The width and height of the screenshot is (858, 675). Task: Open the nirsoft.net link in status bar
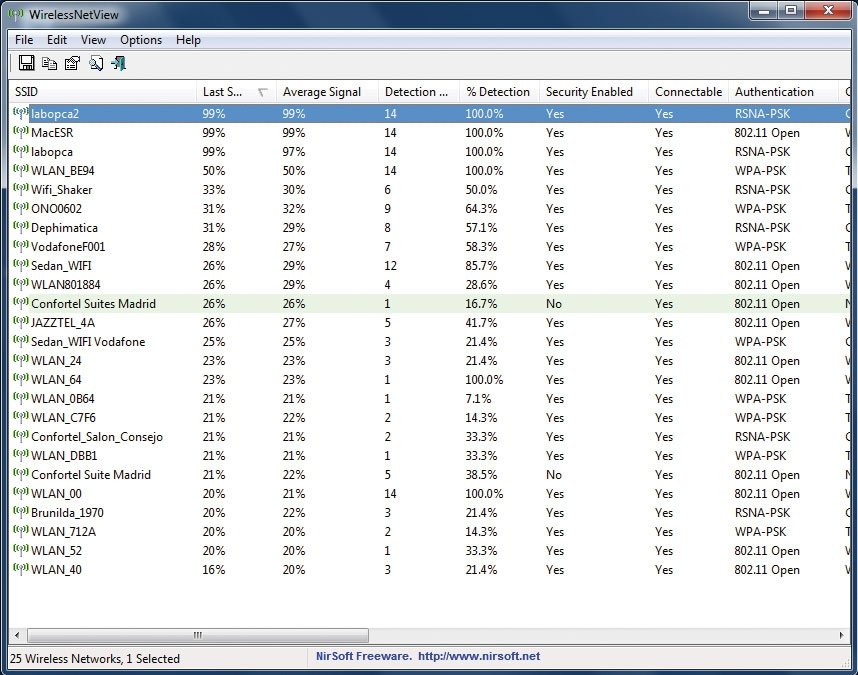pos(479,656)
